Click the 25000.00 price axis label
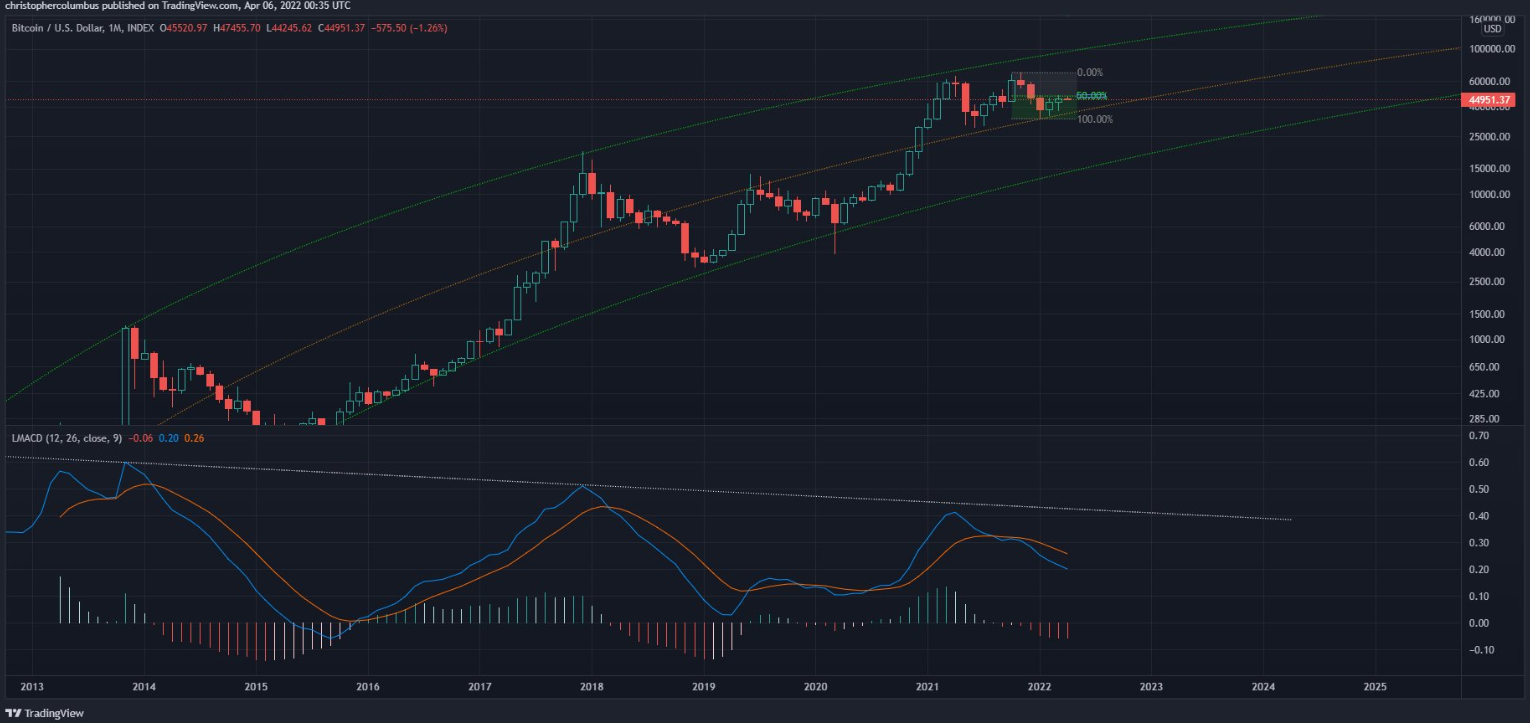The height and width of the screenshot is (723, 1530). click(1490, 136)
